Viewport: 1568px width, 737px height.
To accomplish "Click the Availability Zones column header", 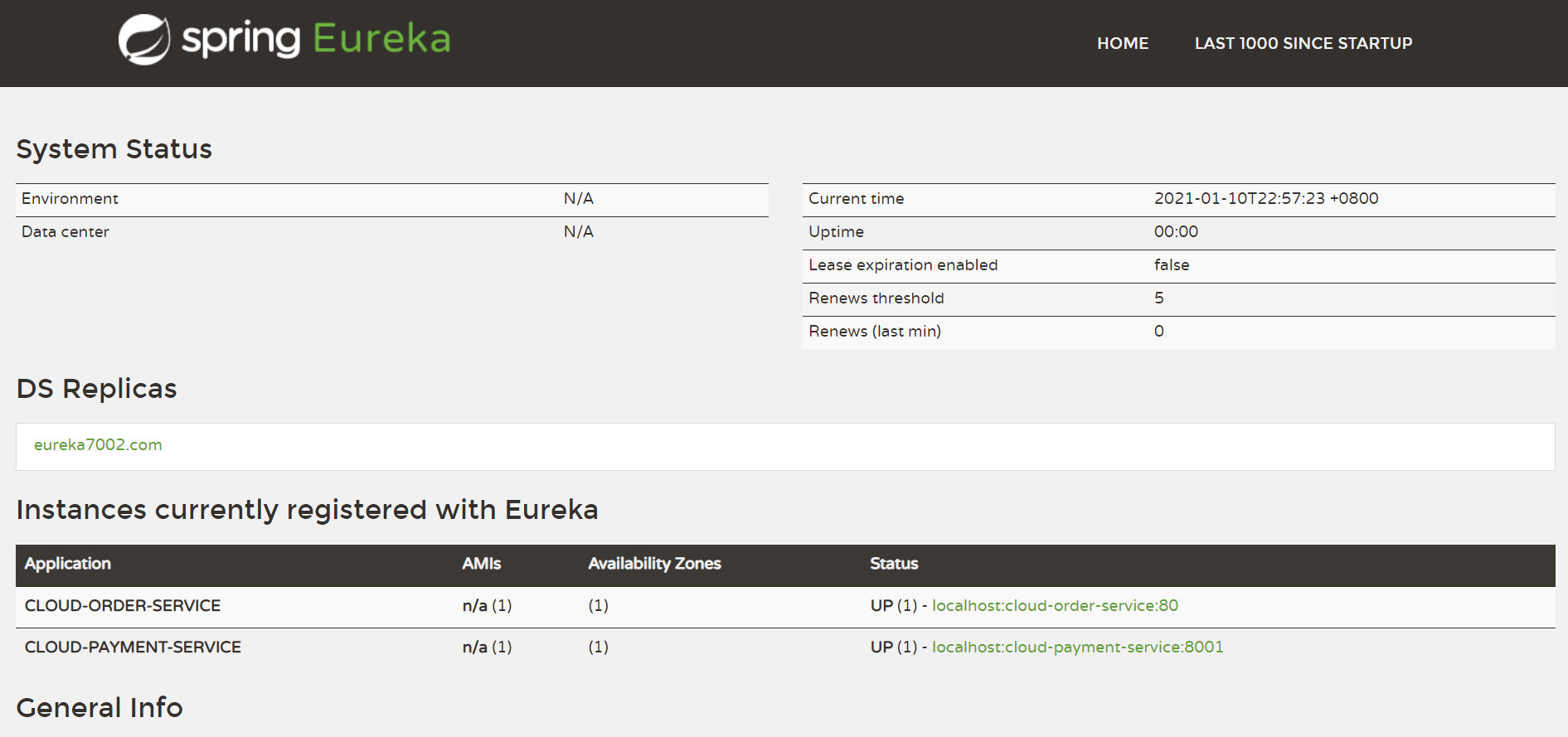I will tap(654, 564).
